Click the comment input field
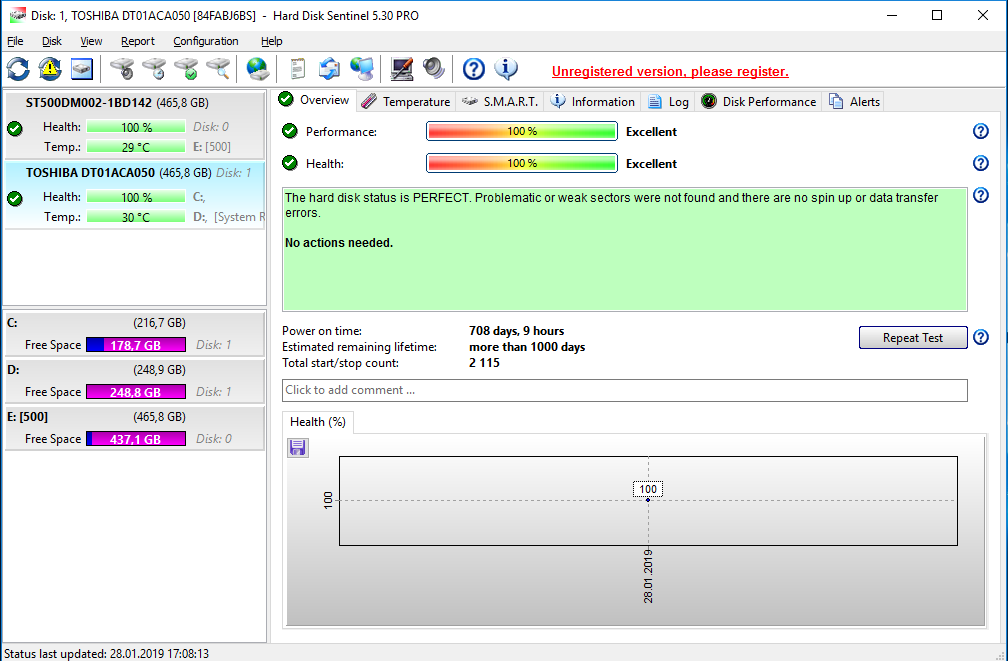 pyautogui.click(x=624, y=390)
